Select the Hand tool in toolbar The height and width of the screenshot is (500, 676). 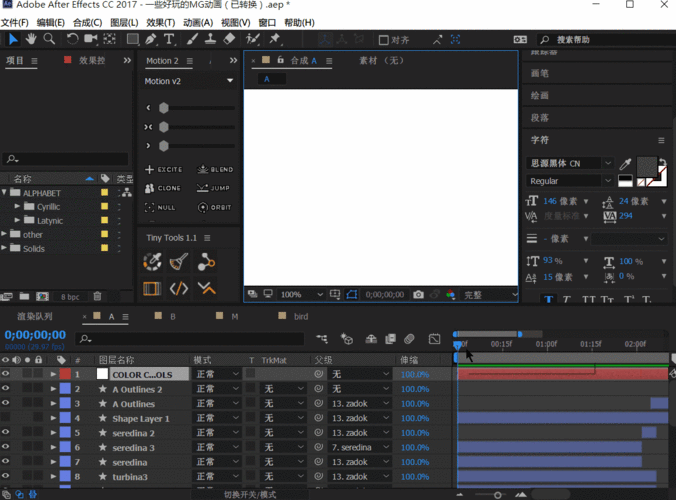click(31, 39)
